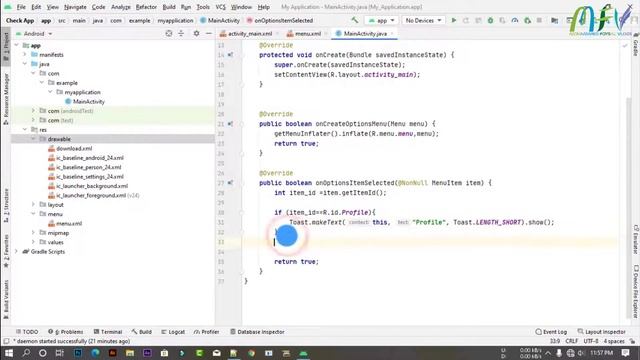Expand the manifests folder

[24, 54]
